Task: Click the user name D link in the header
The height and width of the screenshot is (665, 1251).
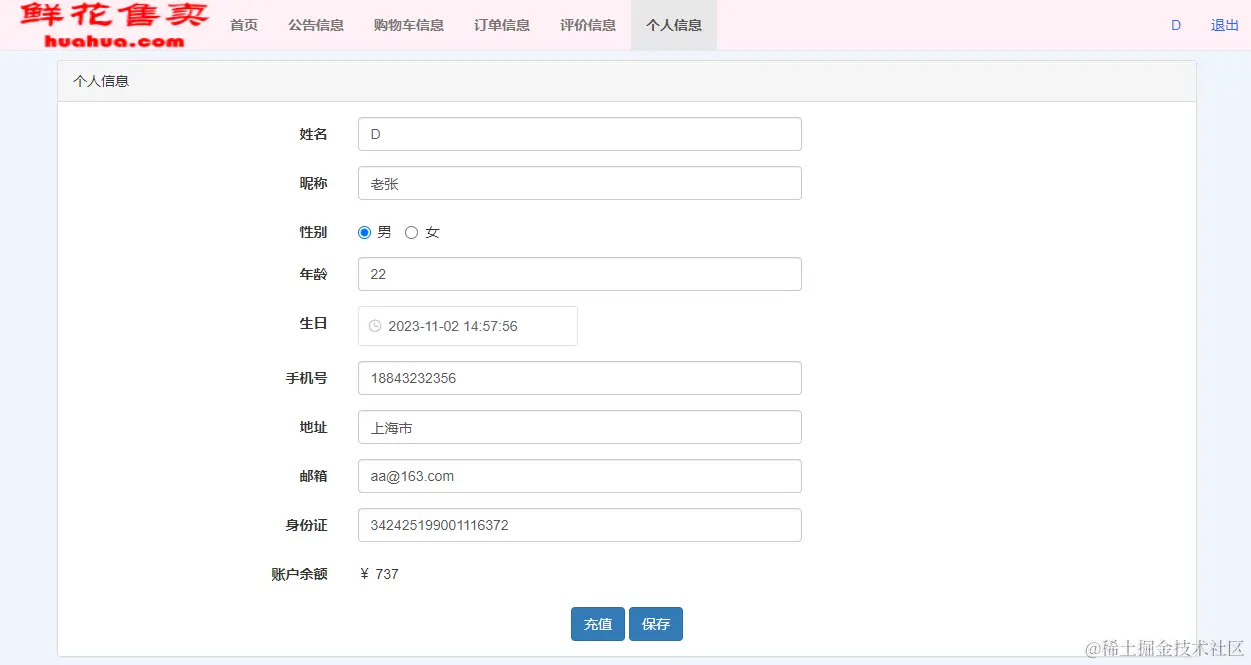Action: pos(1176,25)
